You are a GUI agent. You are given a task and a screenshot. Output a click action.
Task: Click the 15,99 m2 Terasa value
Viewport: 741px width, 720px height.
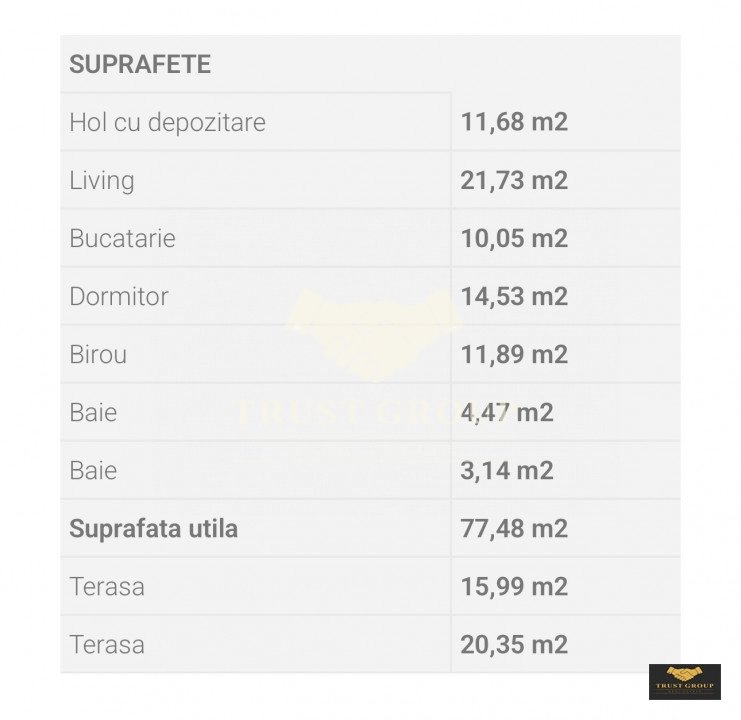click(514, 587)
